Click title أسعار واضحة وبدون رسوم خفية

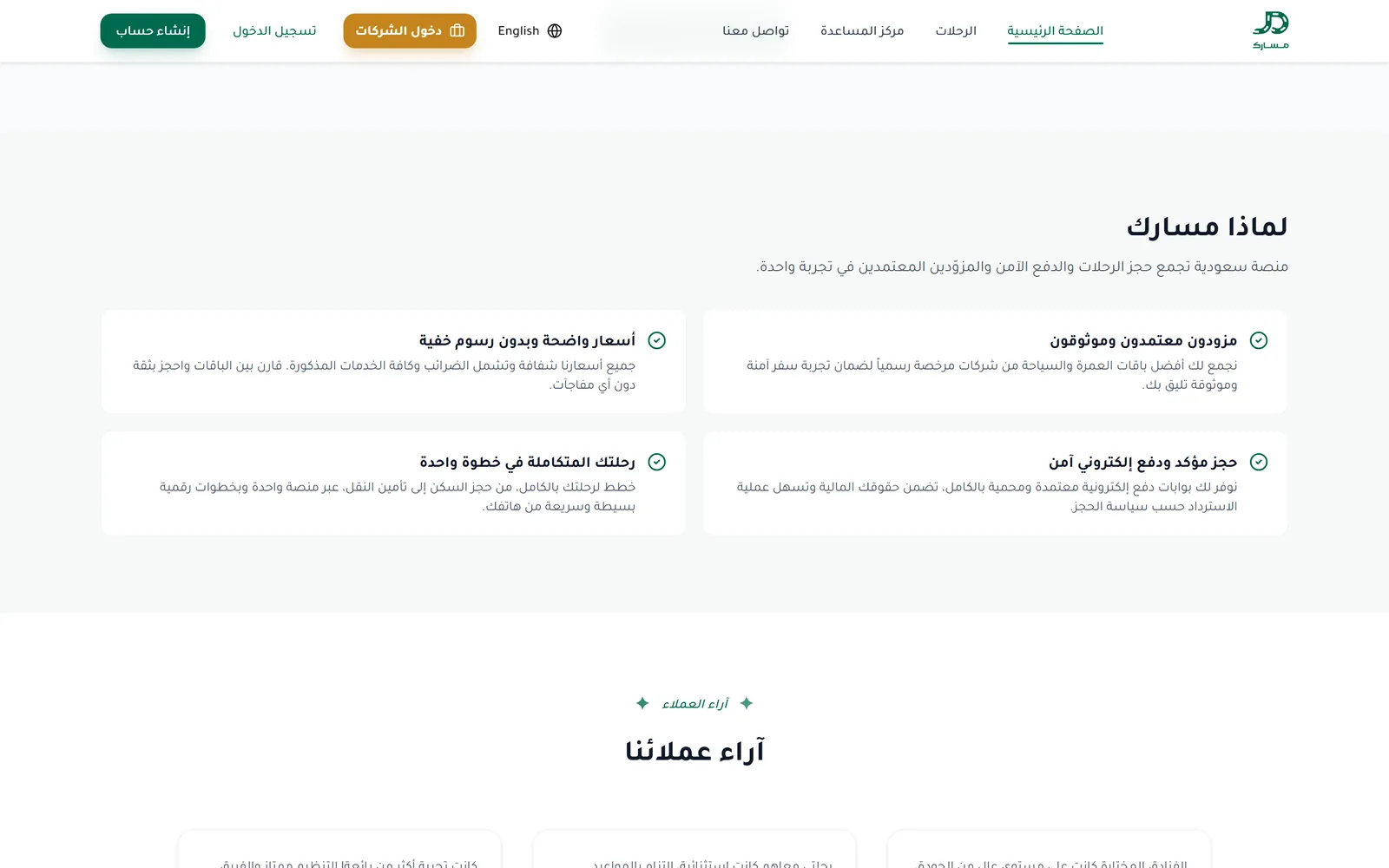(527, 340)
